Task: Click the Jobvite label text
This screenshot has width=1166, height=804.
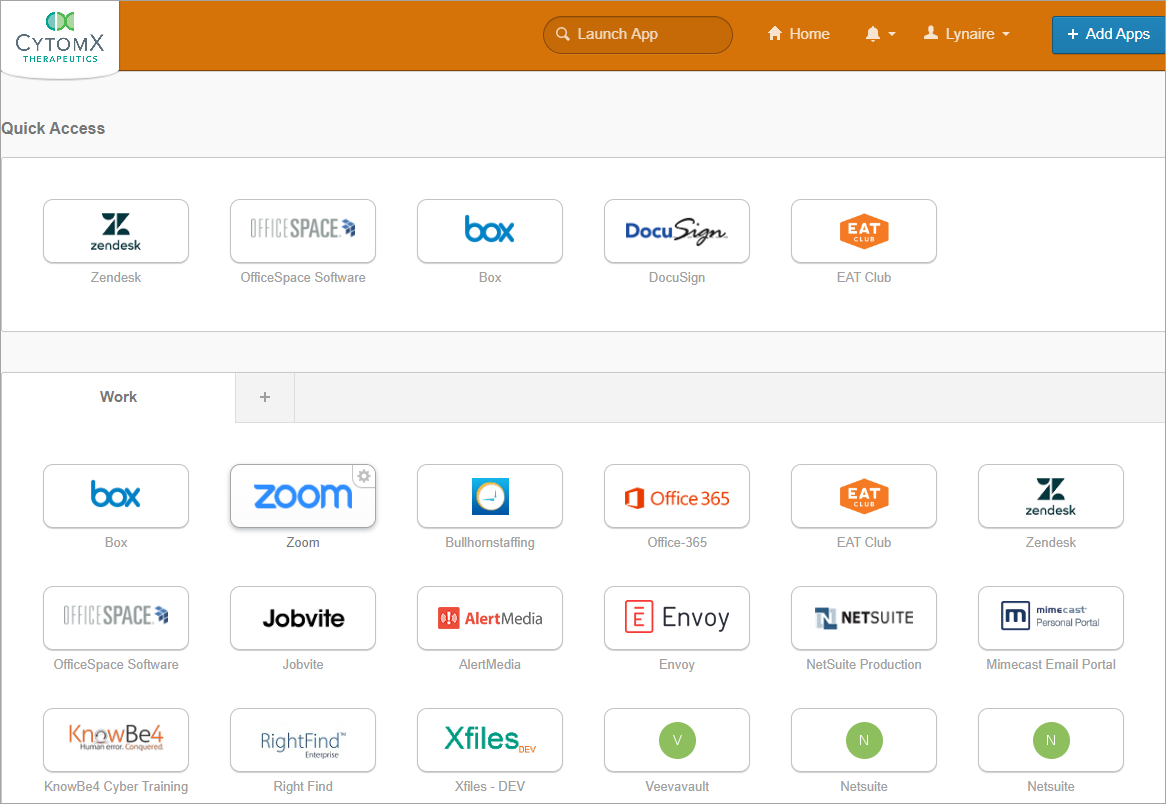Action: 303,664
